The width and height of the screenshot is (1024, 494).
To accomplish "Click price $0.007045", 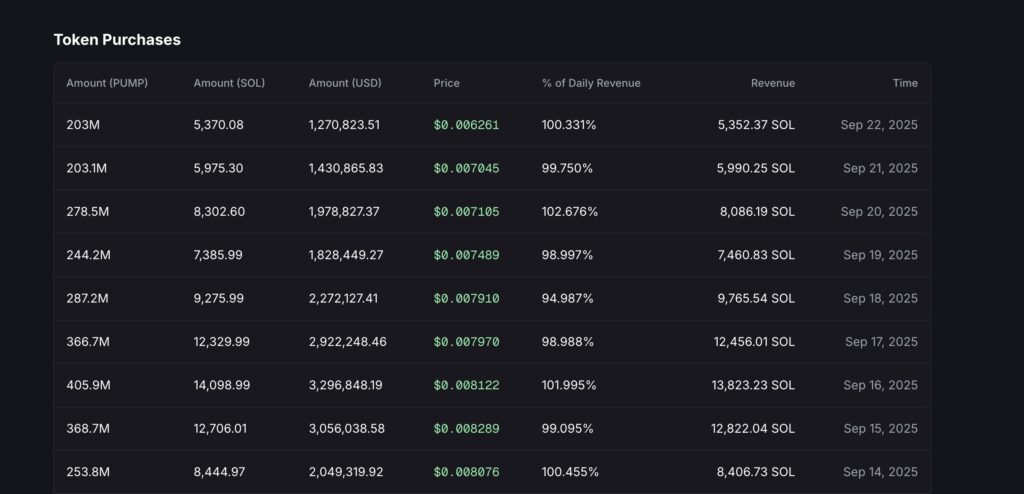I will (x=466, y=168).
